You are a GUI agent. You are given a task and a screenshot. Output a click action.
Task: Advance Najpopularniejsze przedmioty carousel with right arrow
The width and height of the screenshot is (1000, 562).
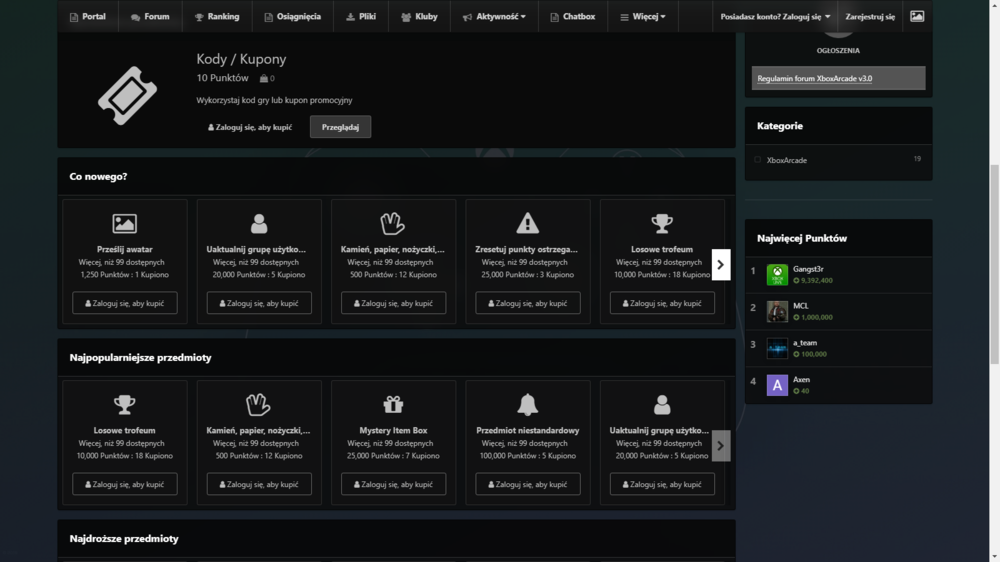(x=721, y=446)
